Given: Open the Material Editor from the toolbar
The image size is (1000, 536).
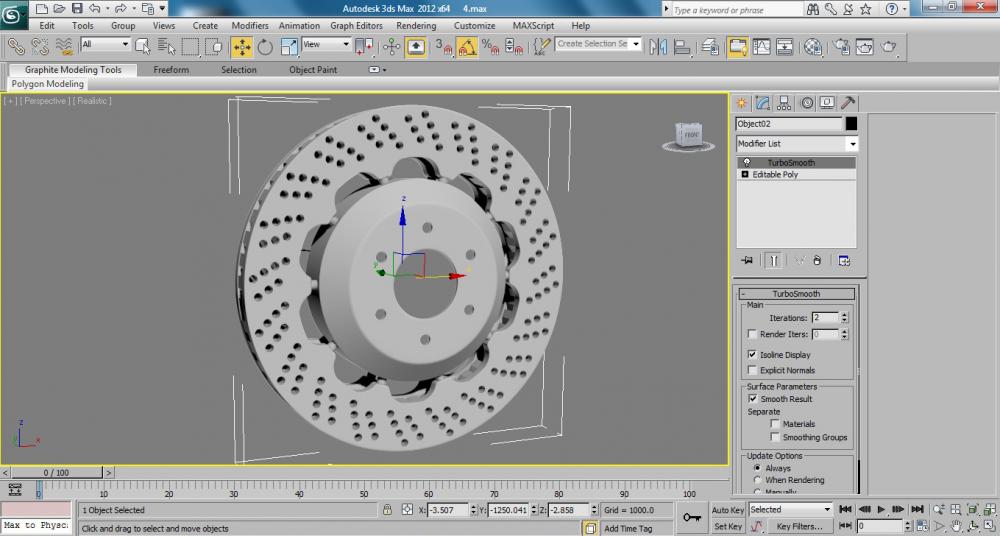Looking at the screenshot, I should (x=813, y=46).
